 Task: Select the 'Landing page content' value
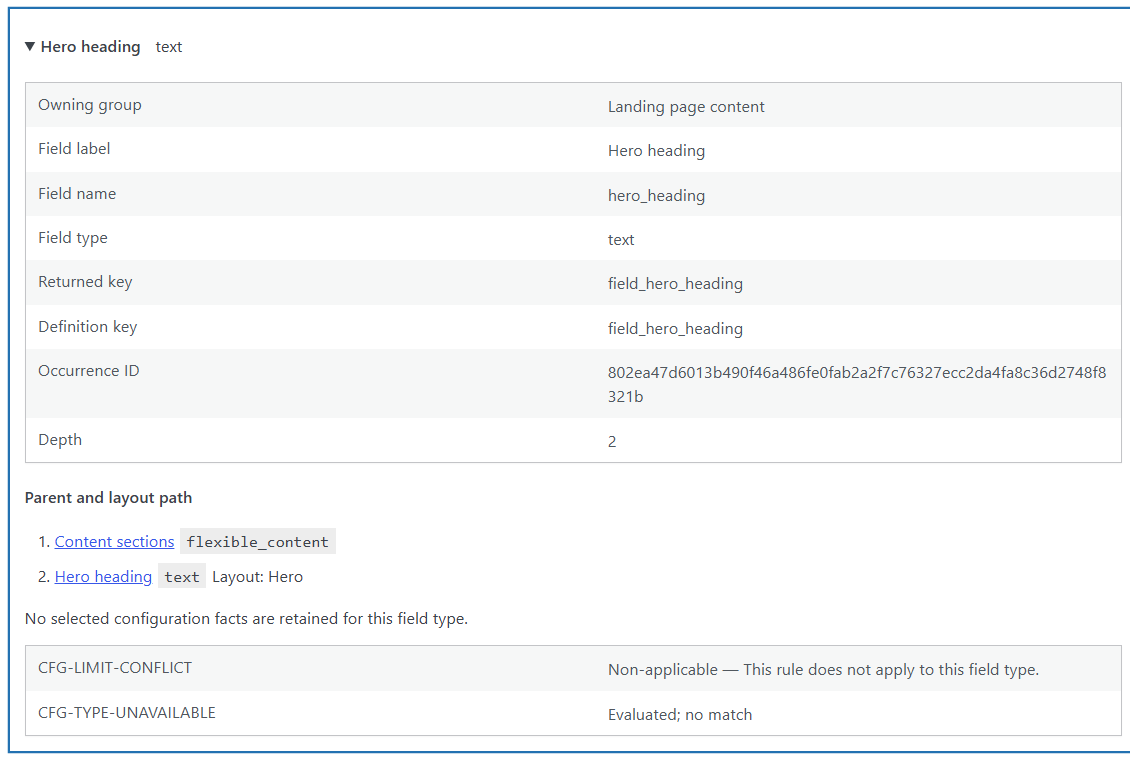pos(686,107)
